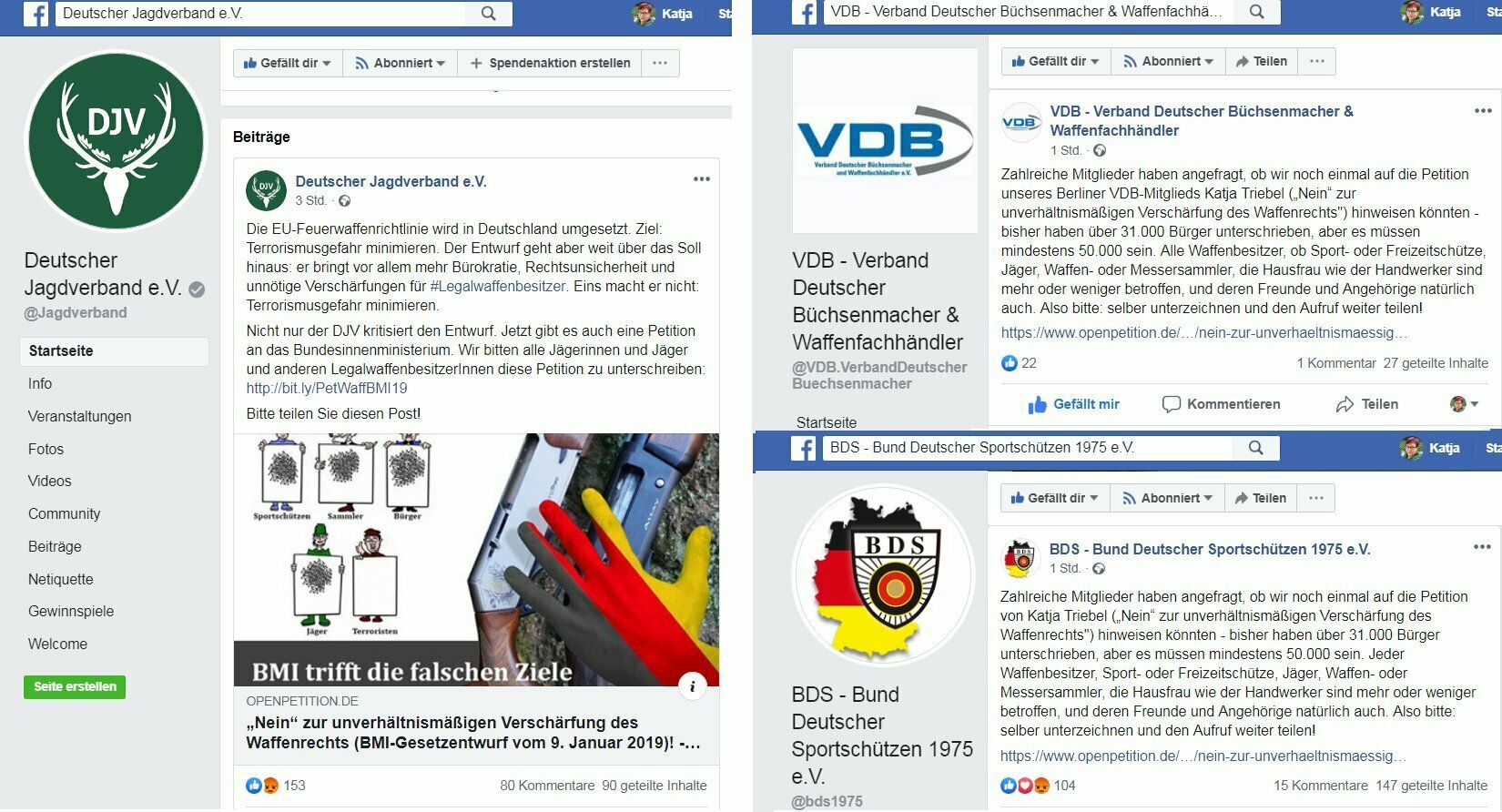Open Veranstaltungen in left sidebar

(x=80, y=416)
